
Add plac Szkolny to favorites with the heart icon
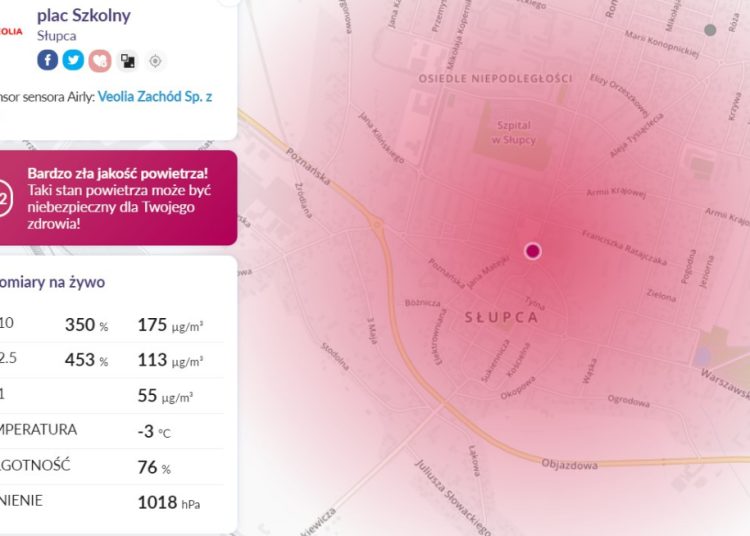click(99, 60)
